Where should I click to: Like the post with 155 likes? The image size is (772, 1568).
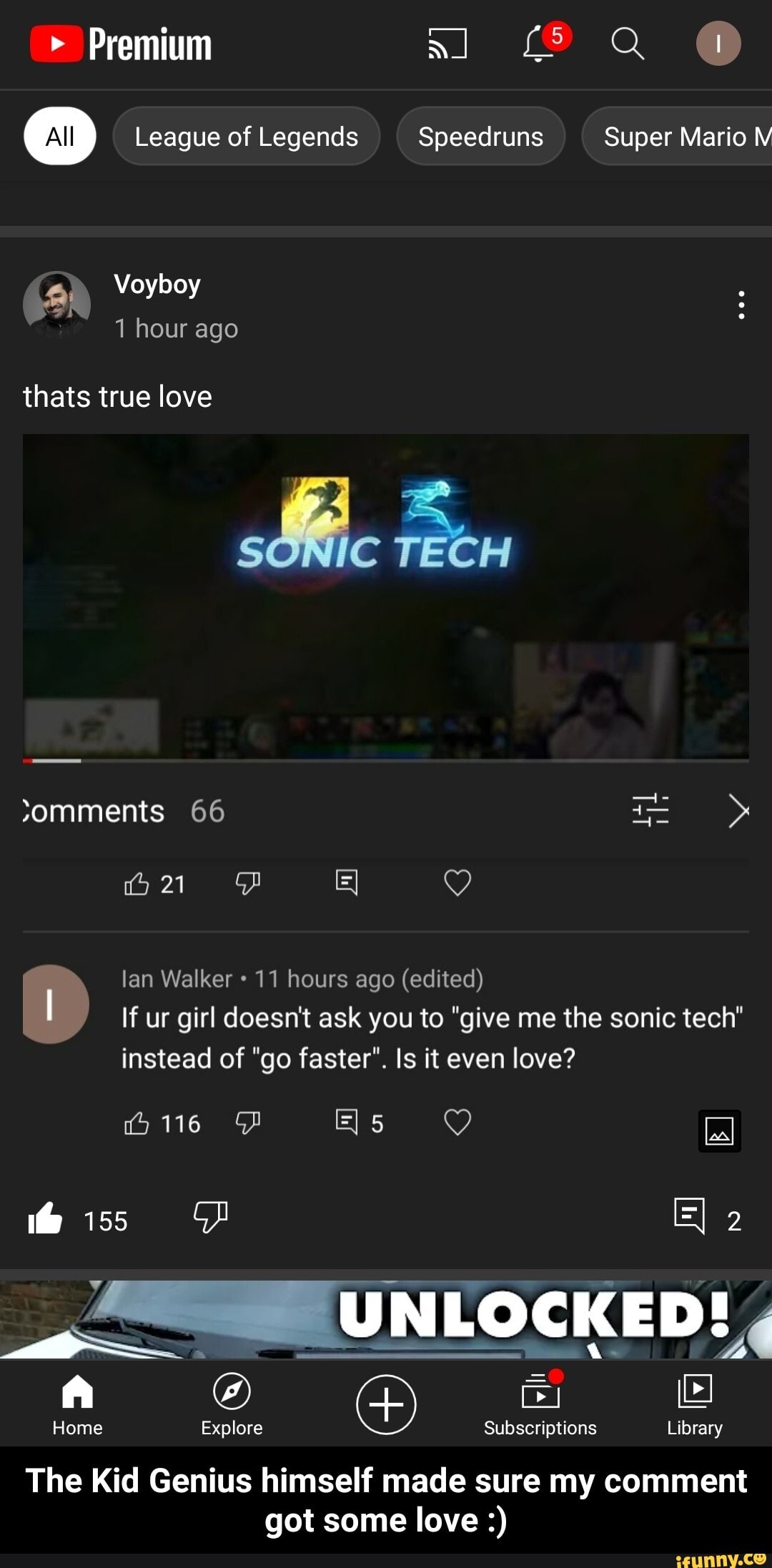(46, 1218)
